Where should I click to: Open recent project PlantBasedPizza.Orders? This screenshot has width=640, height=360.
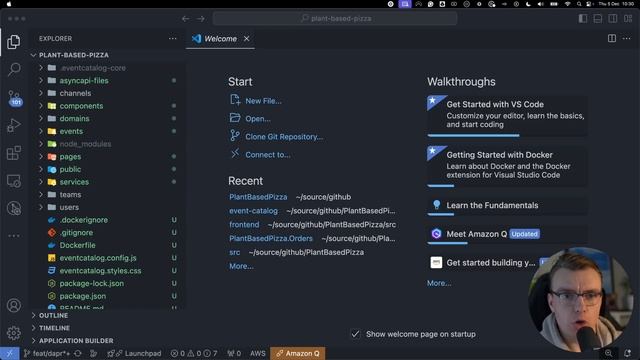click(271, 238)
